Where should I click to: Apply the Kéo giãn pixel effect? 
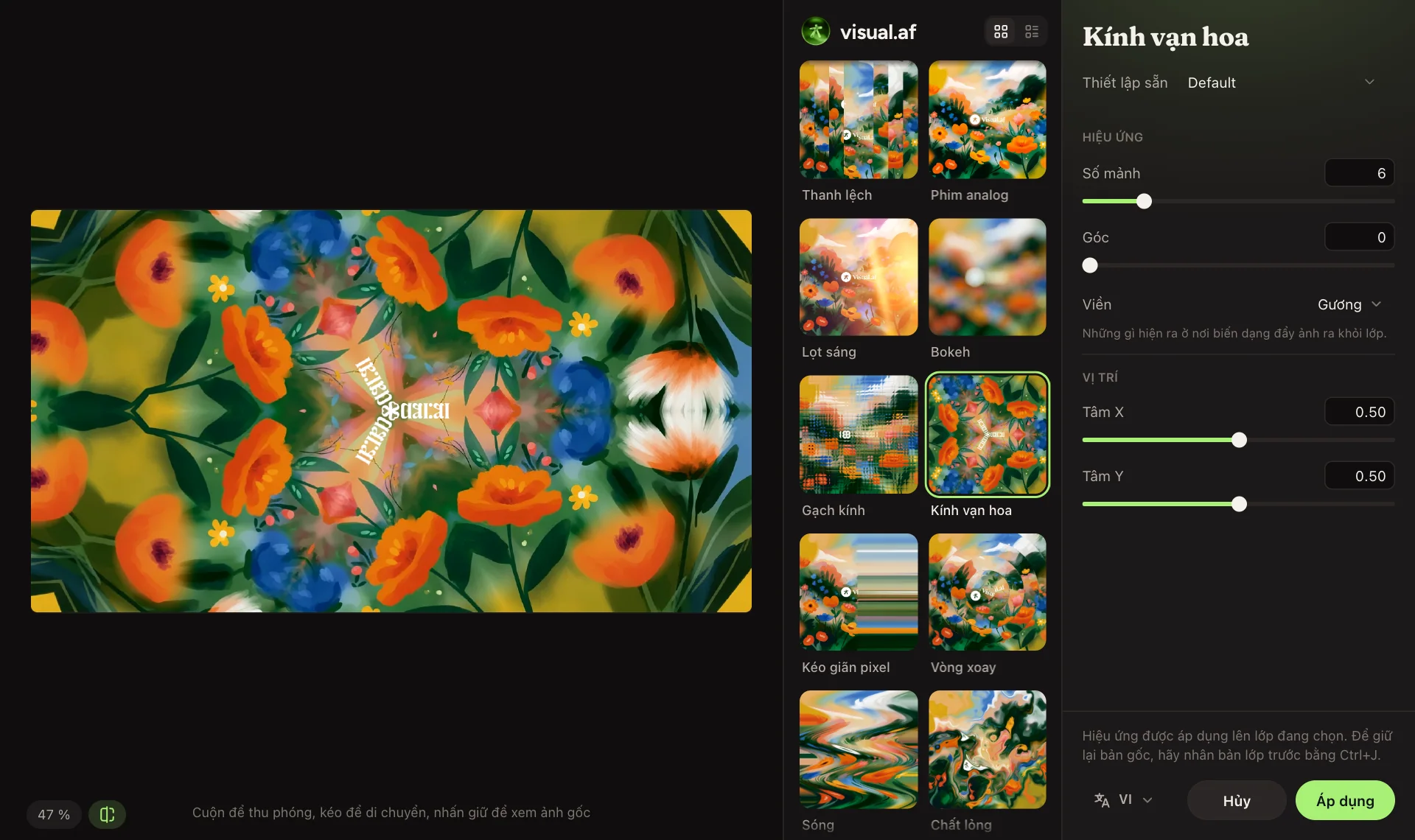point(859,592)
